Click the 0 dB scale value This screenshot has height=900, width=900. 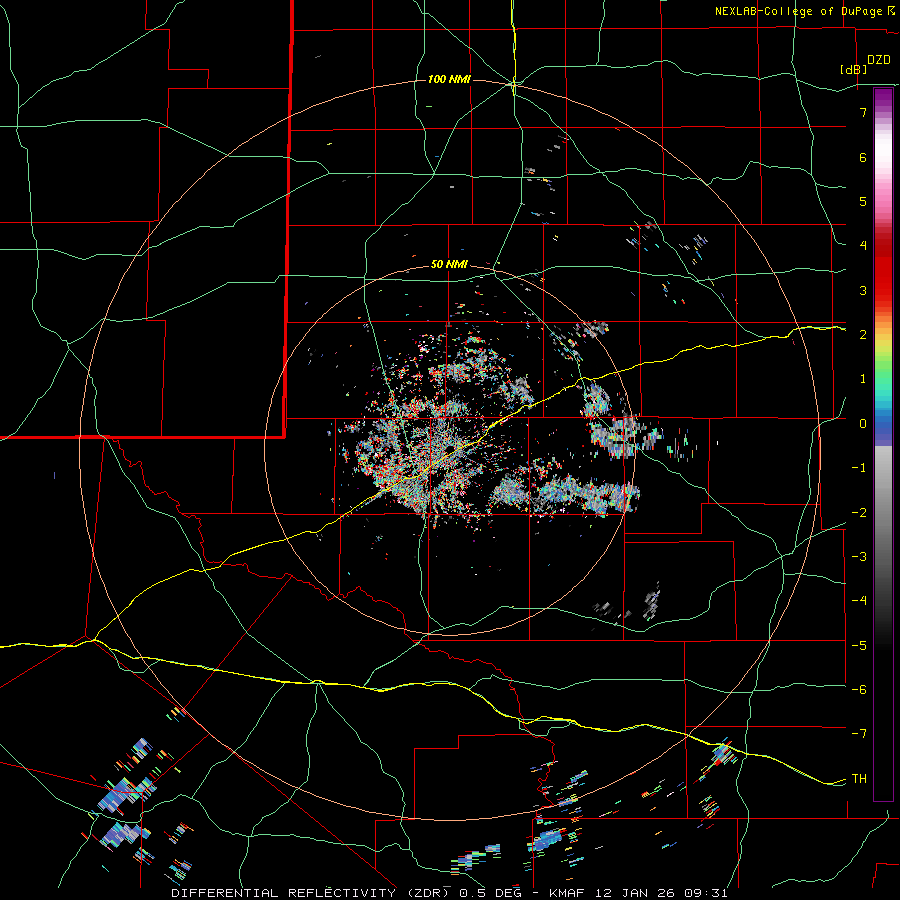863,424
